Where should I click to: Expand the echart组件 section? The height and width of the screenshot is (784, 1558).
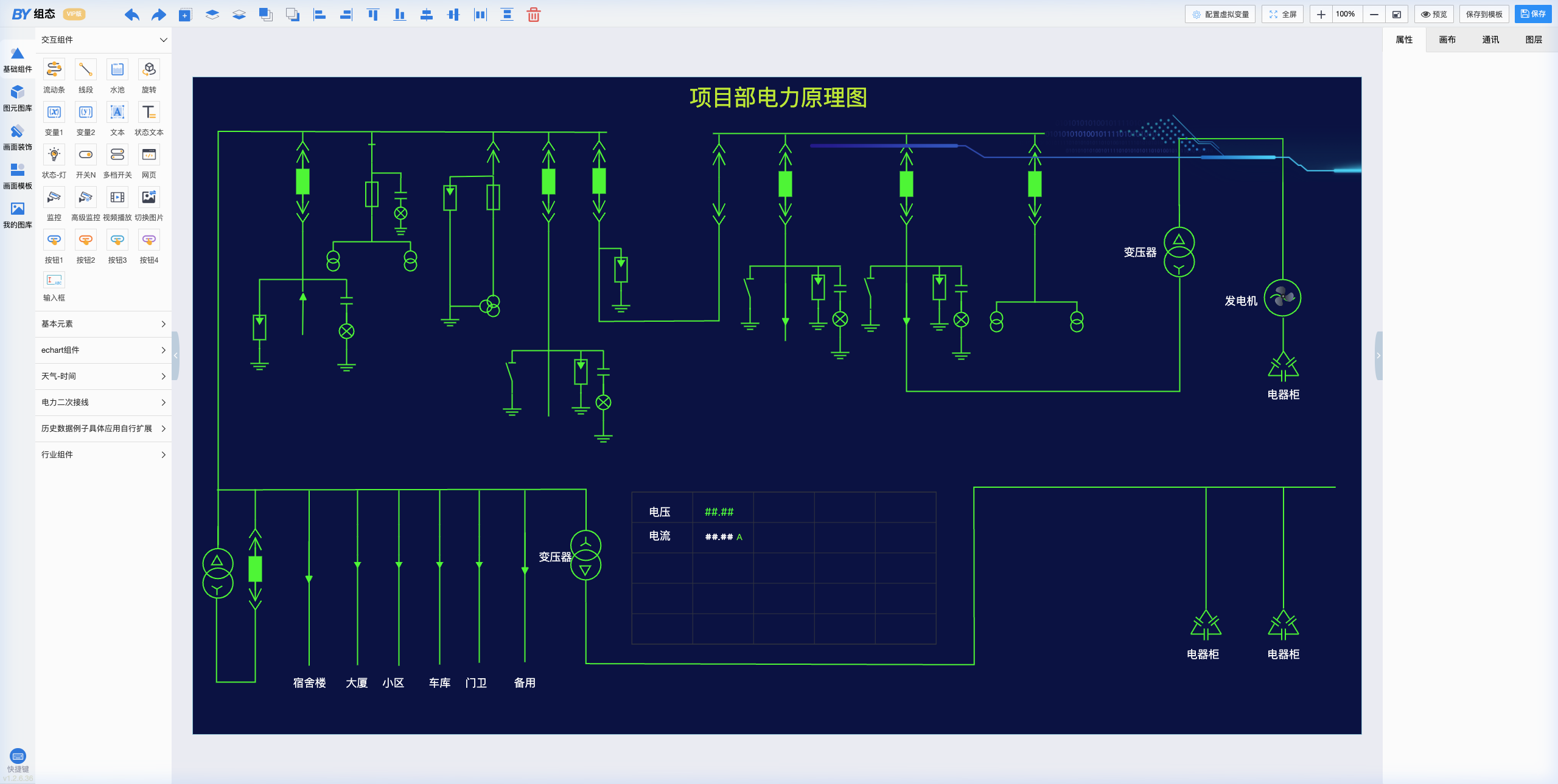coord(103,350)
